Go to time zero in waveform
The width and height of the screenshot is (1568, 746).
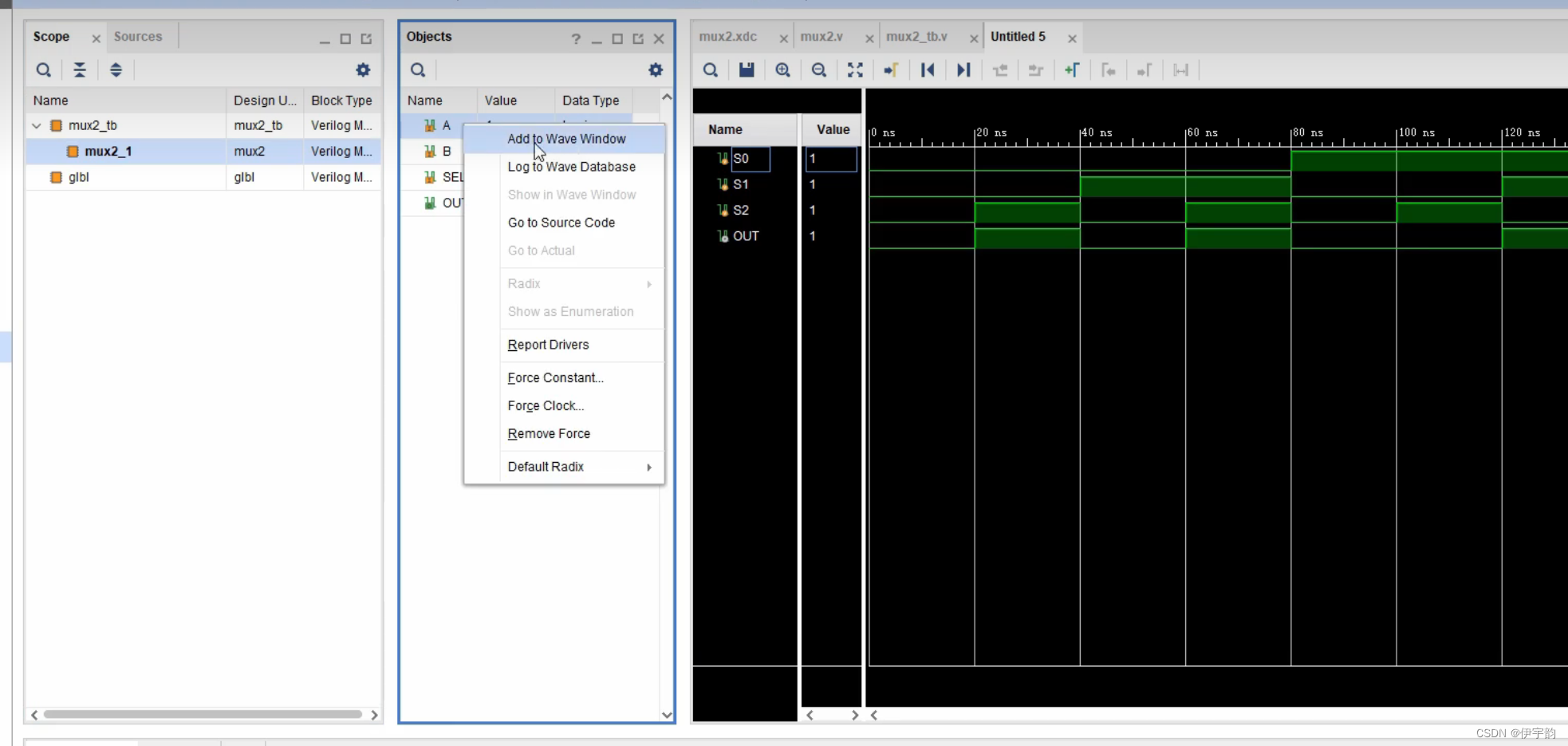(x=928, y=70)
